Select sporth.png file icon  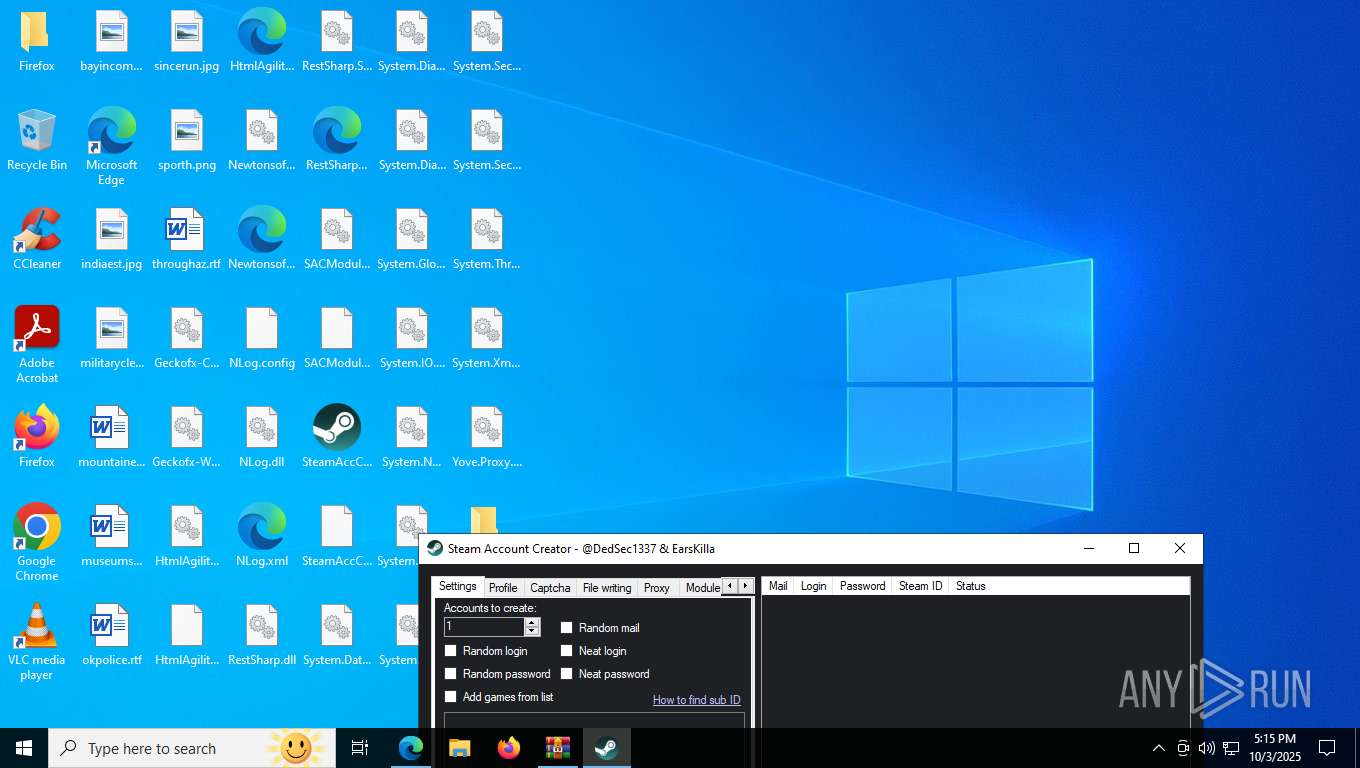[x=187, y=141]
